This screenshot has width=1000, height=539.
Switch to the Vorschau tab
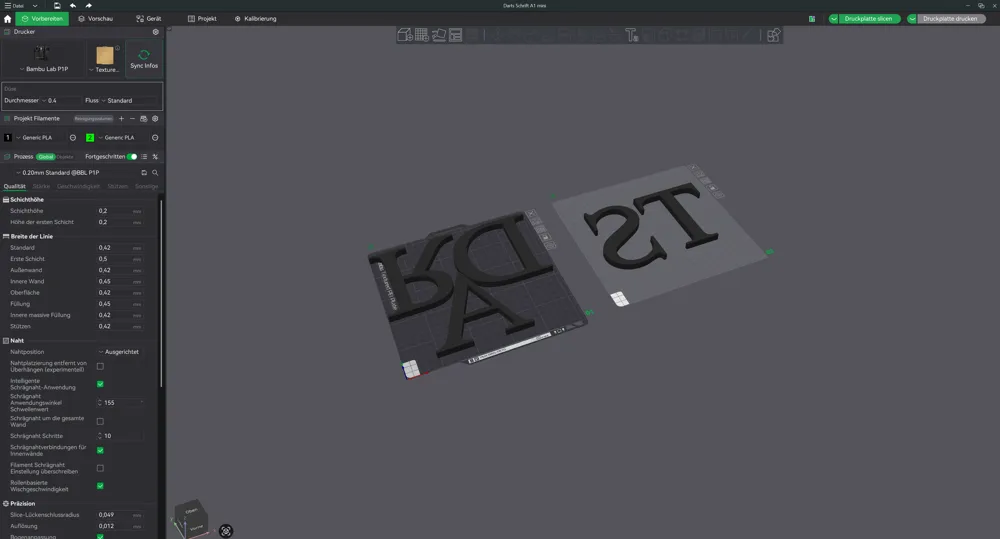[96, 19]
